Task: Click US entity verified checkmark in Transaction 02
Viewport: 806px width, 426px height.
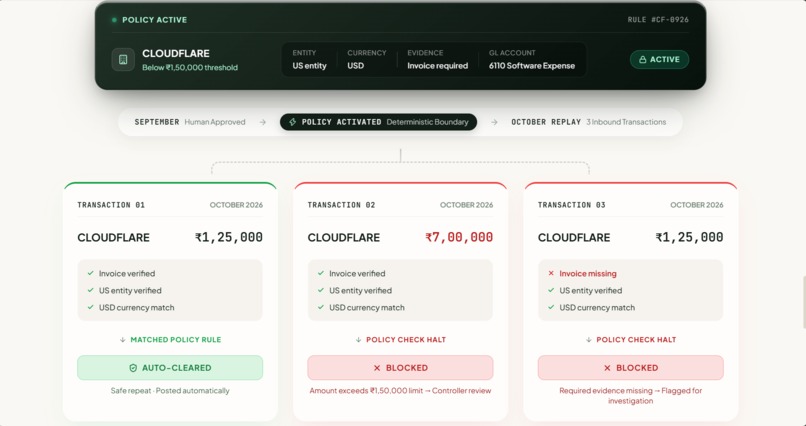Action: click(321, 290)
